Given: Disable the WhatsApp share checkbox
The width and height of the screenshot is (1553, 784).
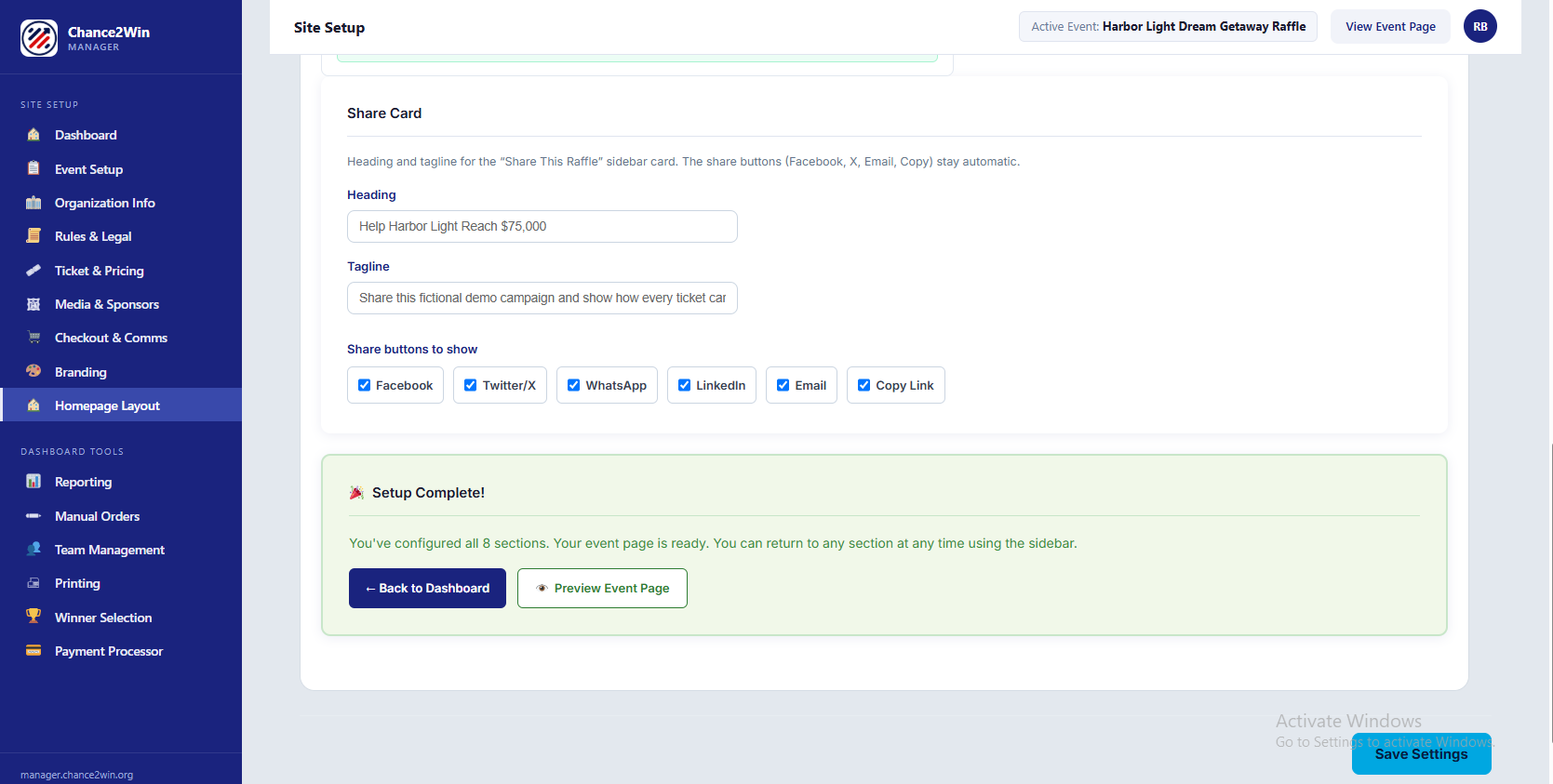Looking at the screenshot, I should [574, 385].
